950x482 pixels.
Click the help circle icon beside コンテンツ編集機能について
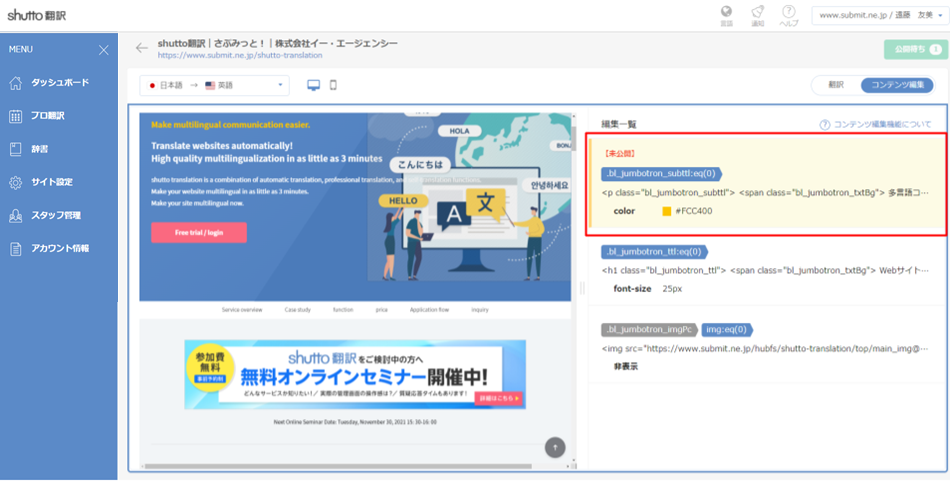click(x=825, y=124)
